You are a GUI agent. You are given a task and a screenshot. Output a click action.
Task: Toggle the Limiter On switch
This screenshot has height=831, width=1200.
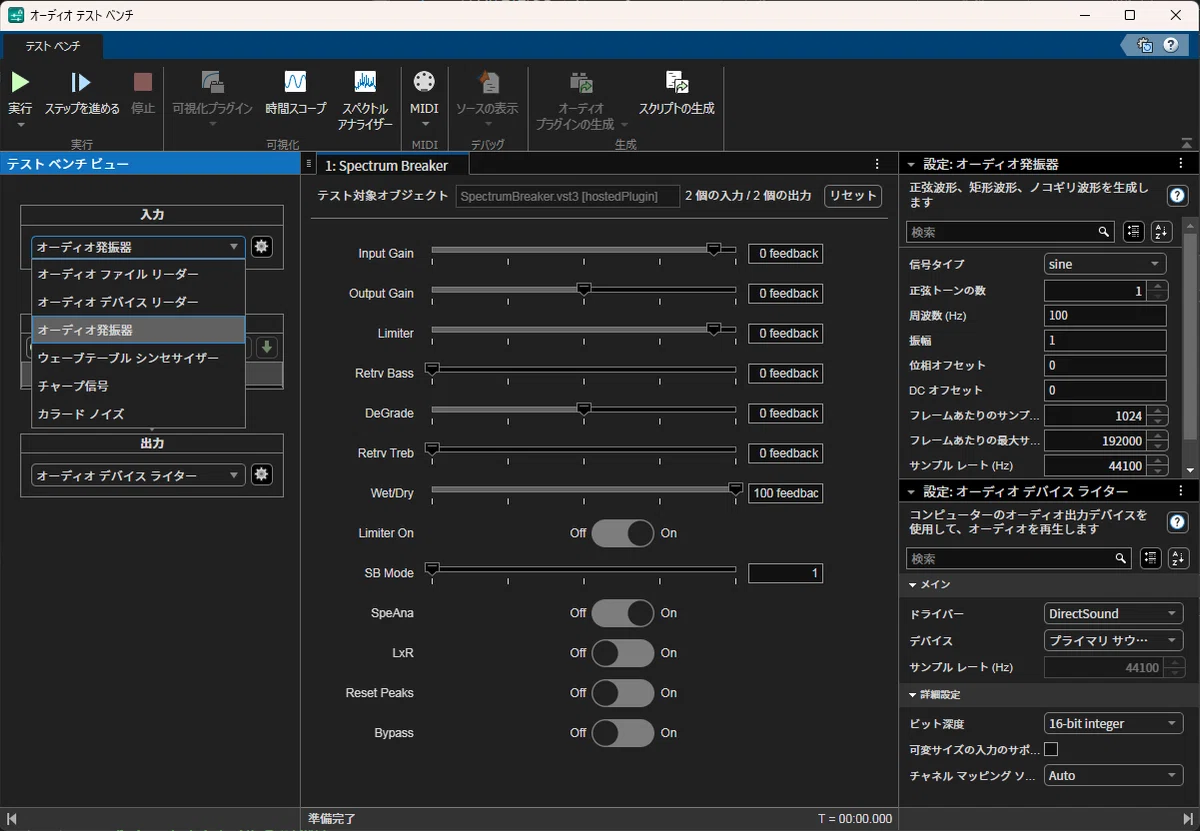623,533
